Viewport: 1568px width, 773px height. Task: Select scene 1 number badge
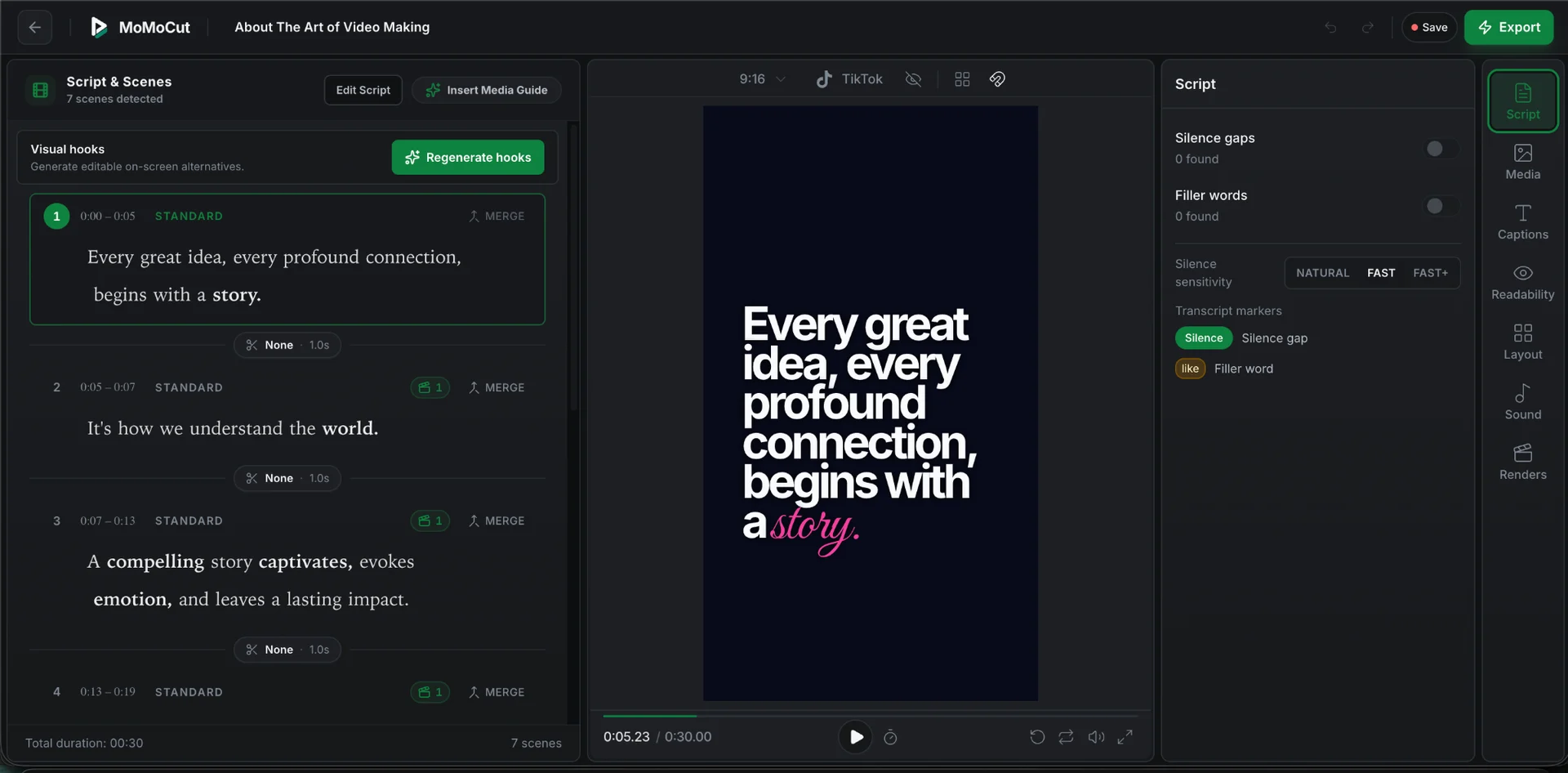click(x=56, y=216)
